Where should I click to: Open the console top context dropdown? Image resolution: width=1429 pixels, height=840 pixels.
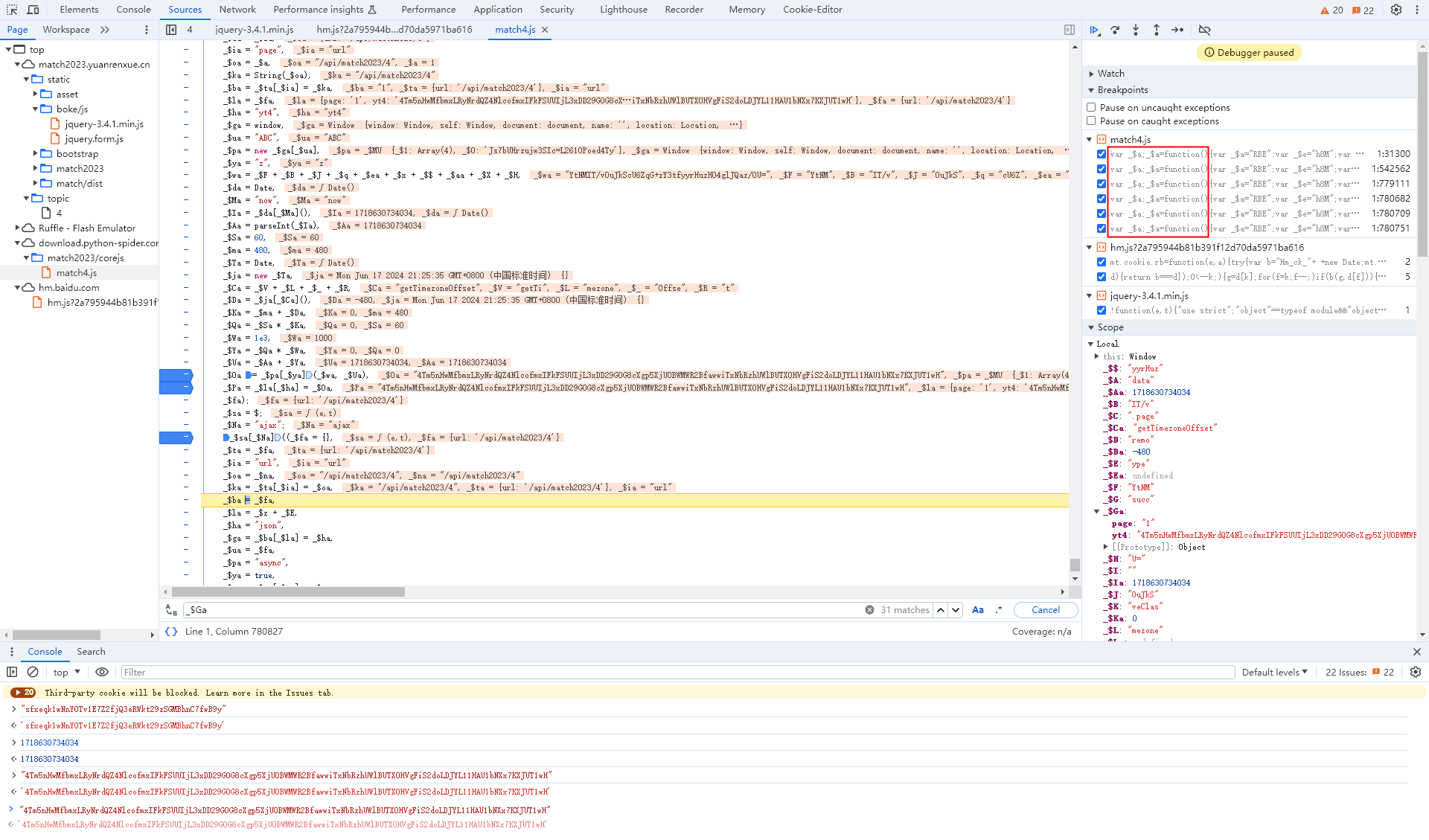[x=67, y=672]
